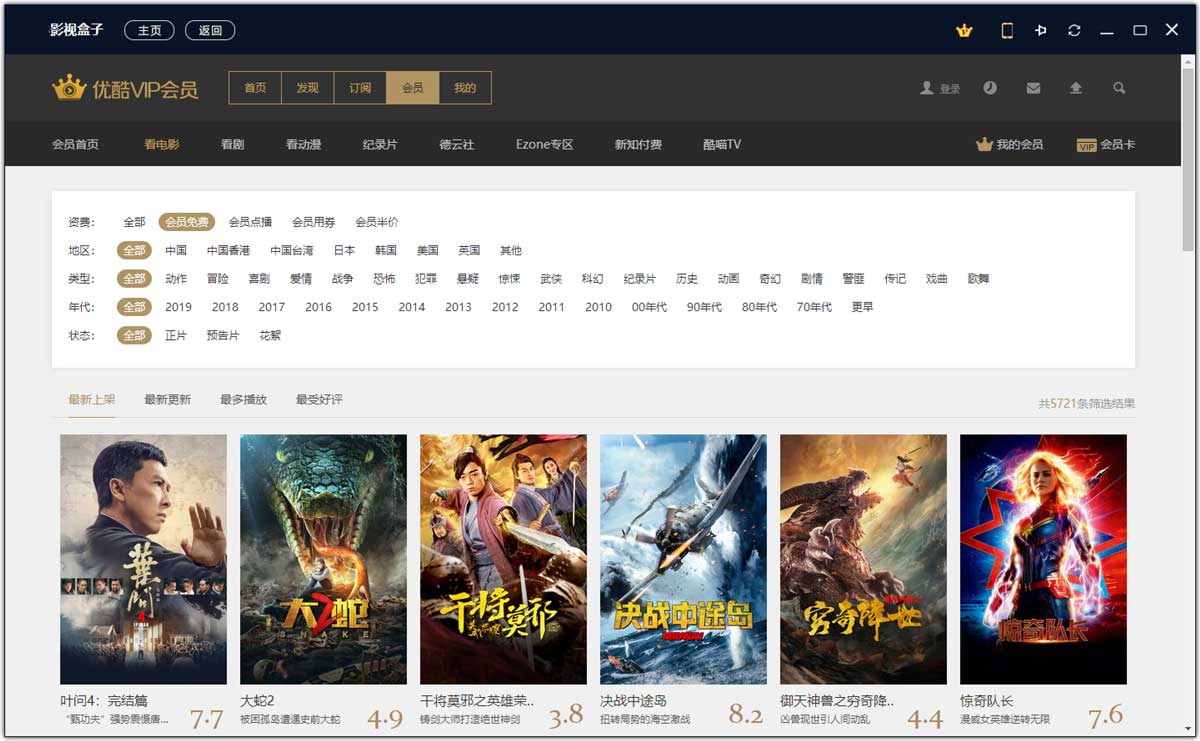
Task: Switch to the 发现 tab
Action: coord(307,88)
